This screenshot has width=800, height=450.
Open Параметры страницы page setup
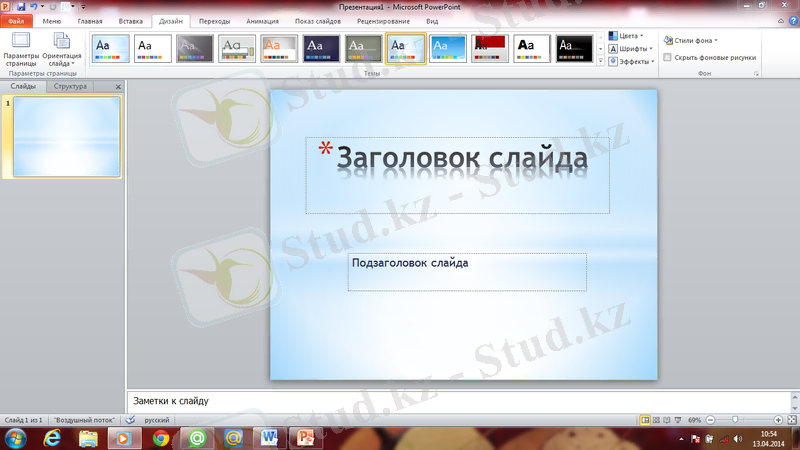click(20, 48)
